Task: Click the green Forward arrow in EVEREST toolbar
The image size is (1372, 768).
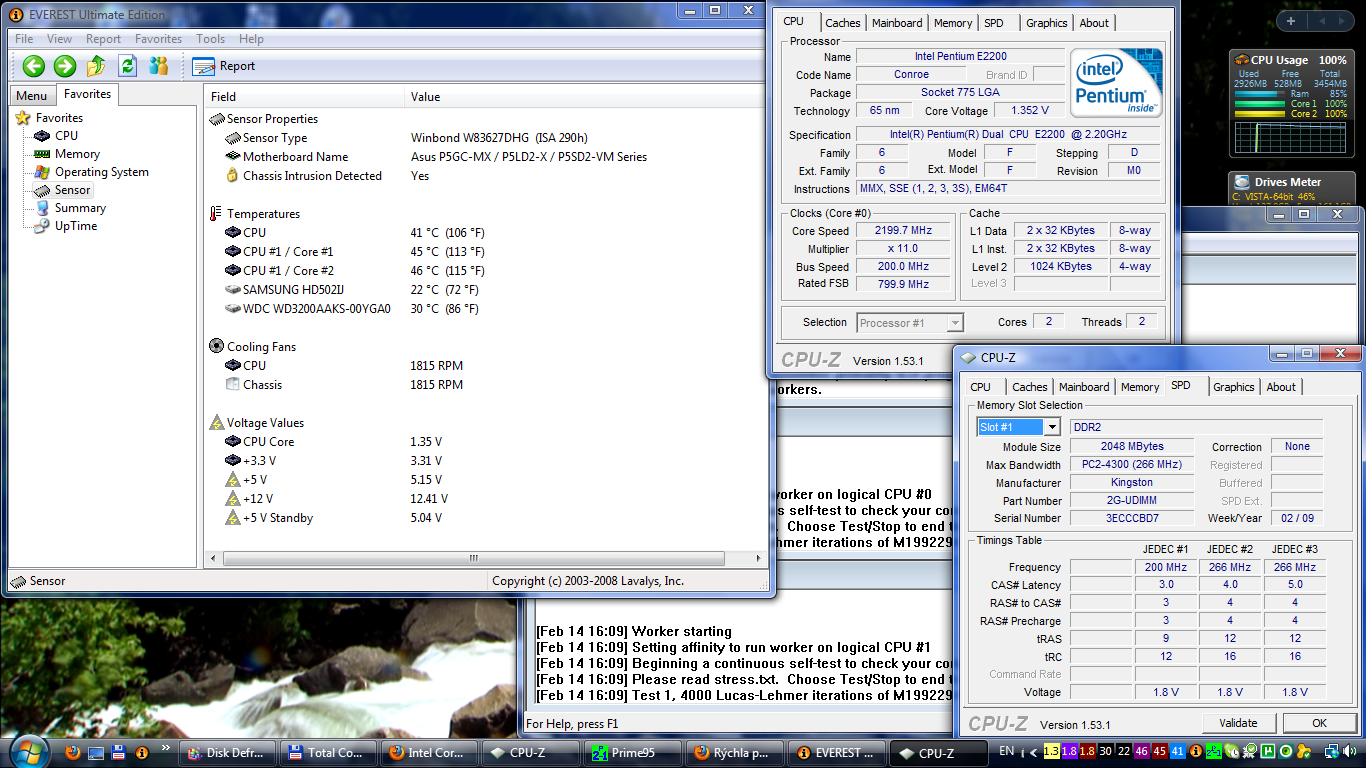Action: [65, 66]
